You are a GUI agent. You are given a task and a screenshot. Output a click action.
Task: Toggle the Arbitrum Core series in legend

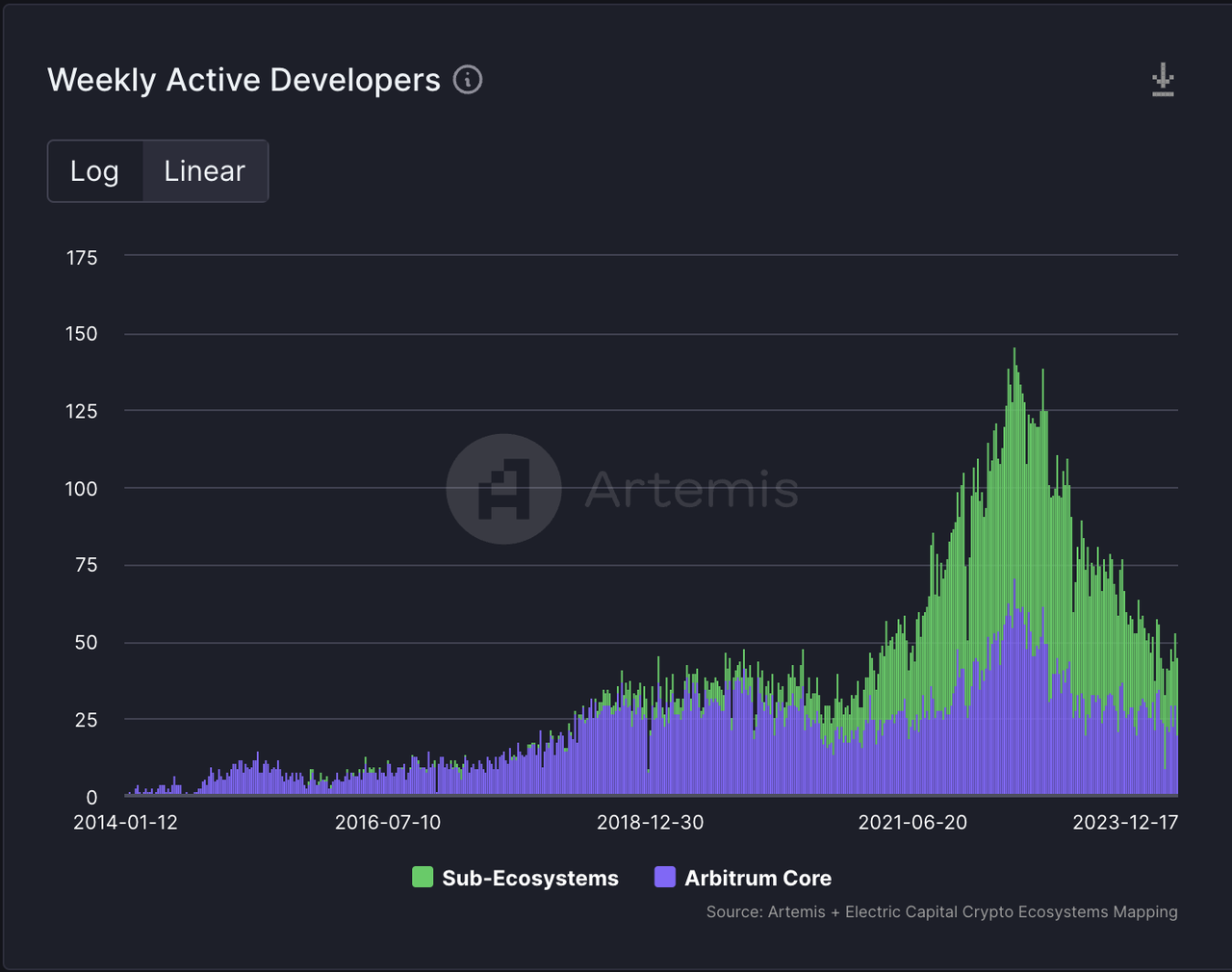pyautogui.click(x=757, y=878)
